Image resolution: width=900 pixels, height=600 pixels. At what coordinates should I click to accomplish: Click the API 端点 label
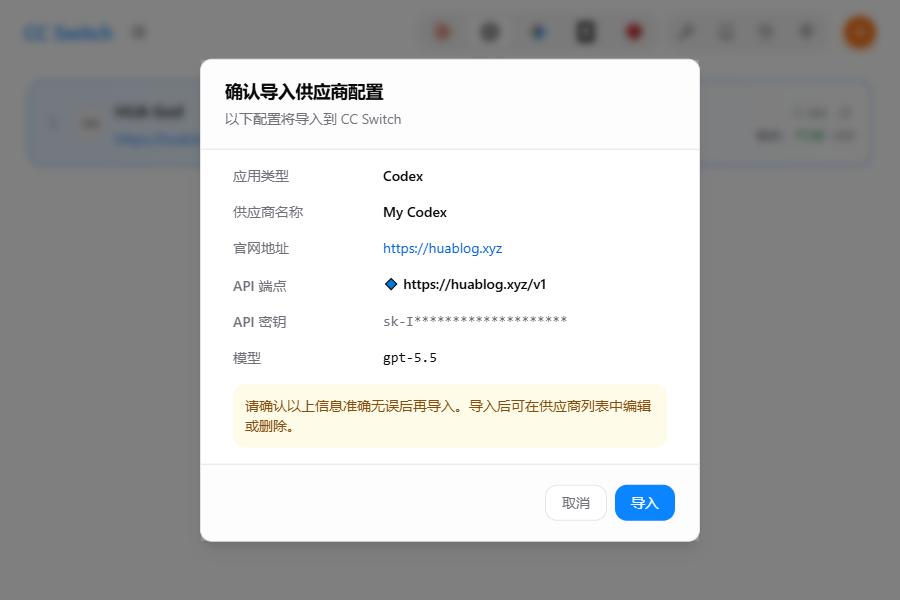point(259,286)
